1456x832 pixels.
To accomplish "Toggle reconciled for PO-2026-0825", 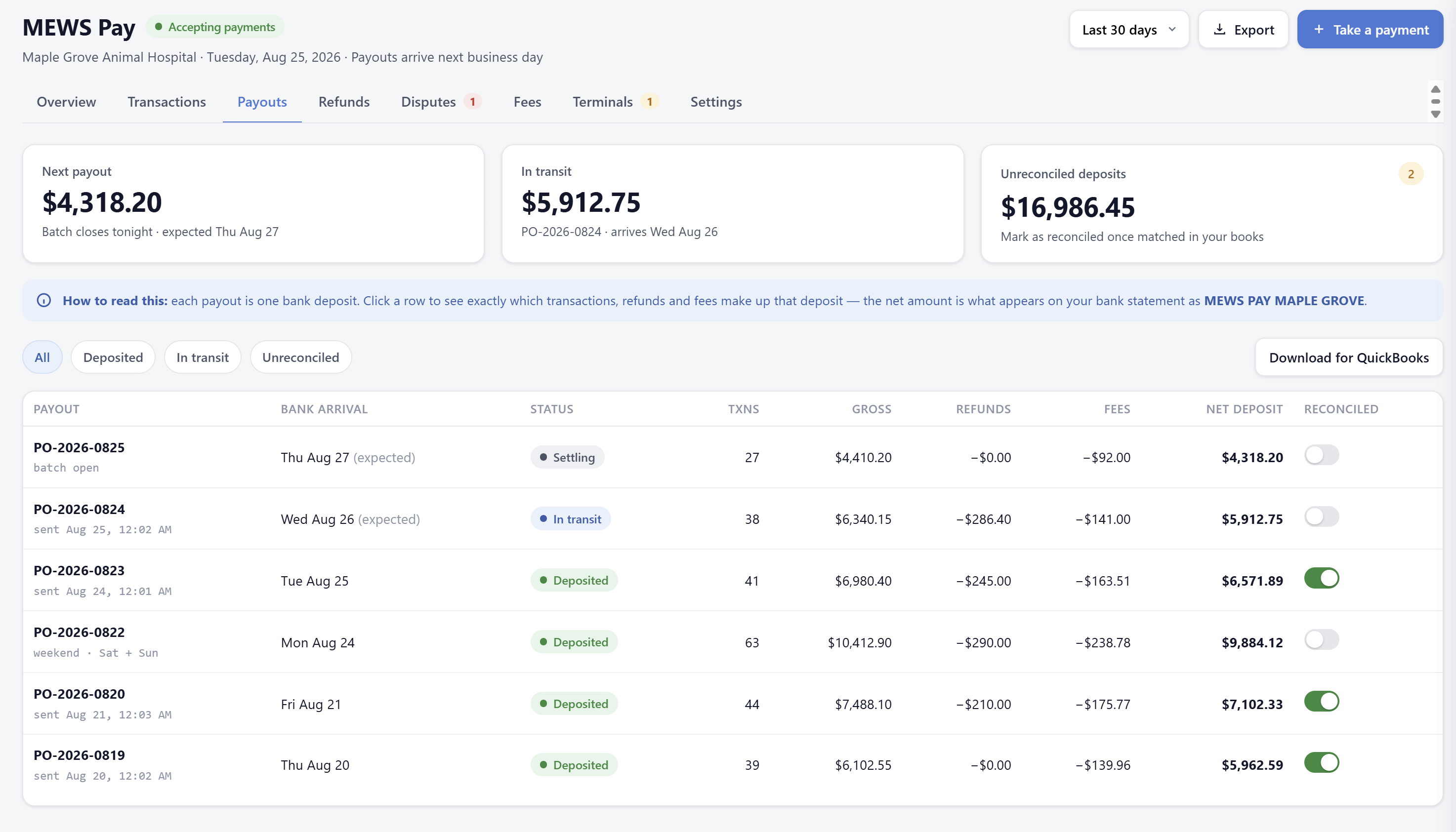I will coord(1321,455).
